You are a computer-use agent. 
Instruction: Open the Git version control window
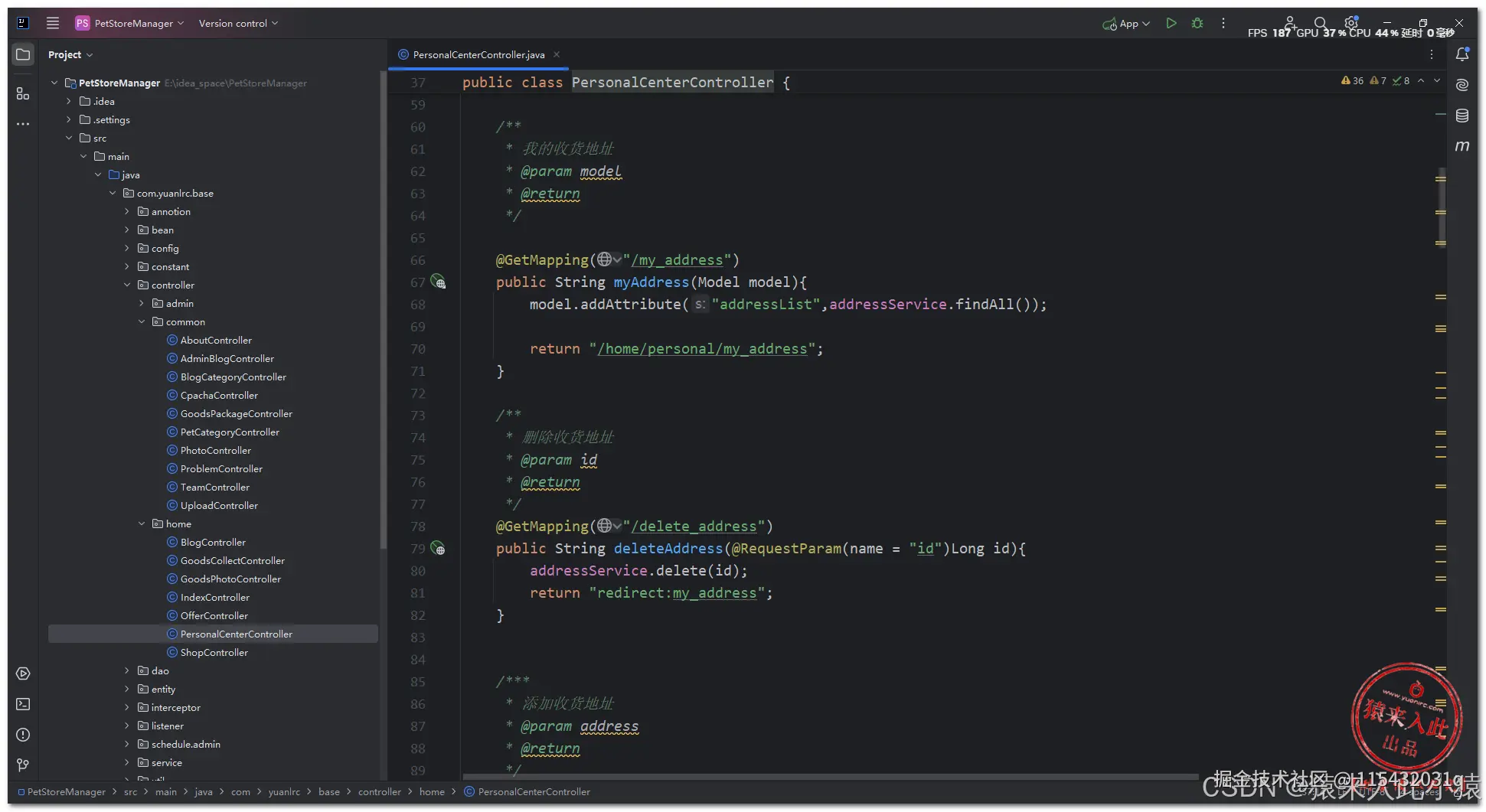click(23, 765)
